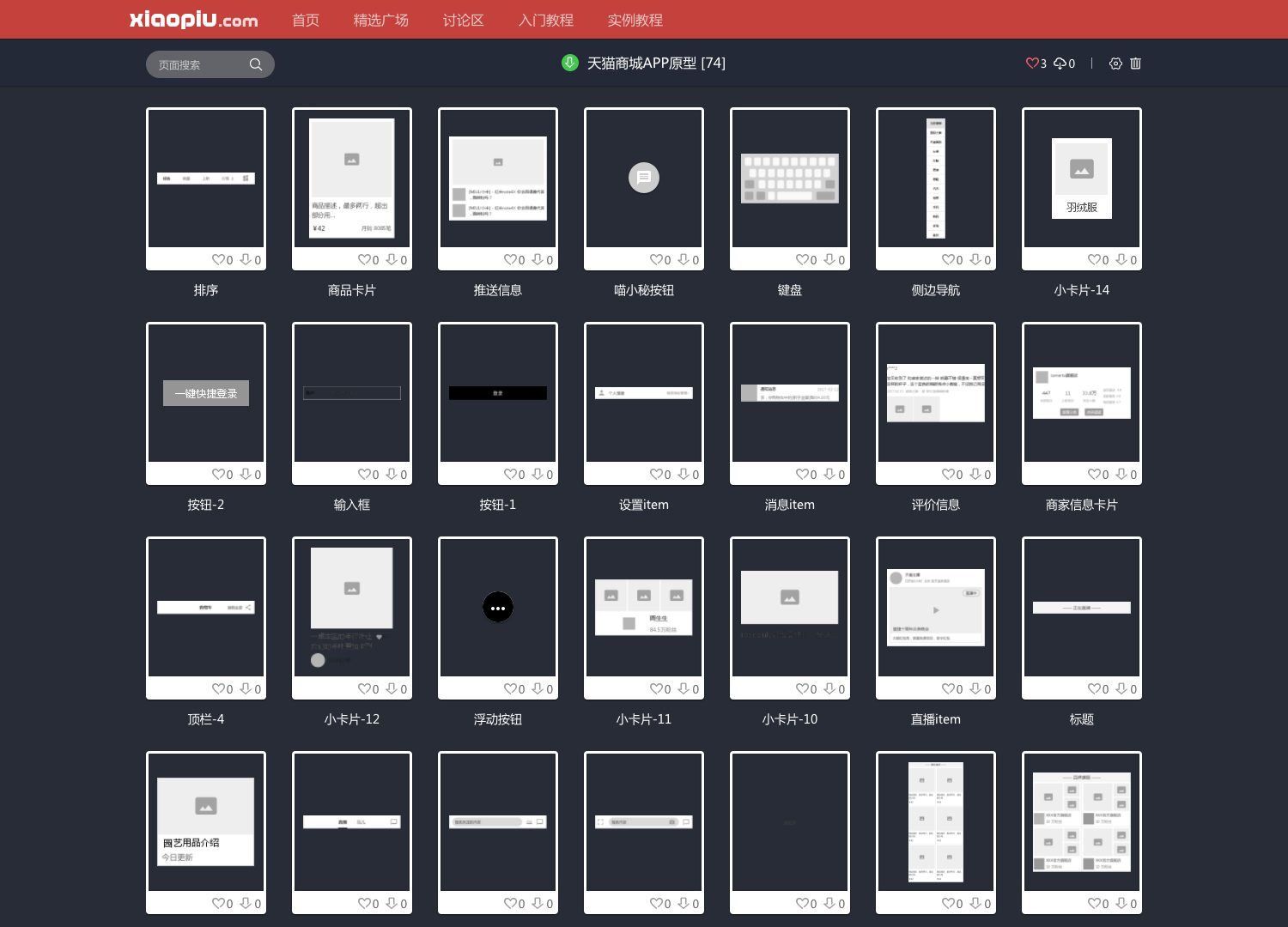Viewport: 1288px width, 927px height.
Task: Open project settings gear icon
Action: (1115, 64)
